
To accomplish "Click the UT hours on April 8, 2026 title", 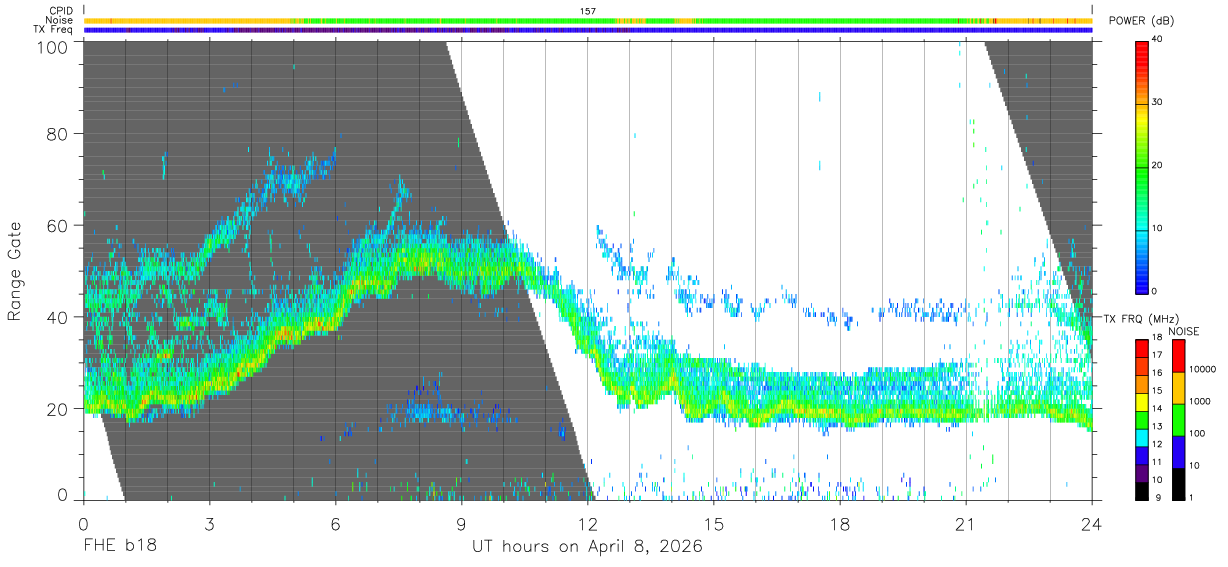I will [x=587, y=547].
